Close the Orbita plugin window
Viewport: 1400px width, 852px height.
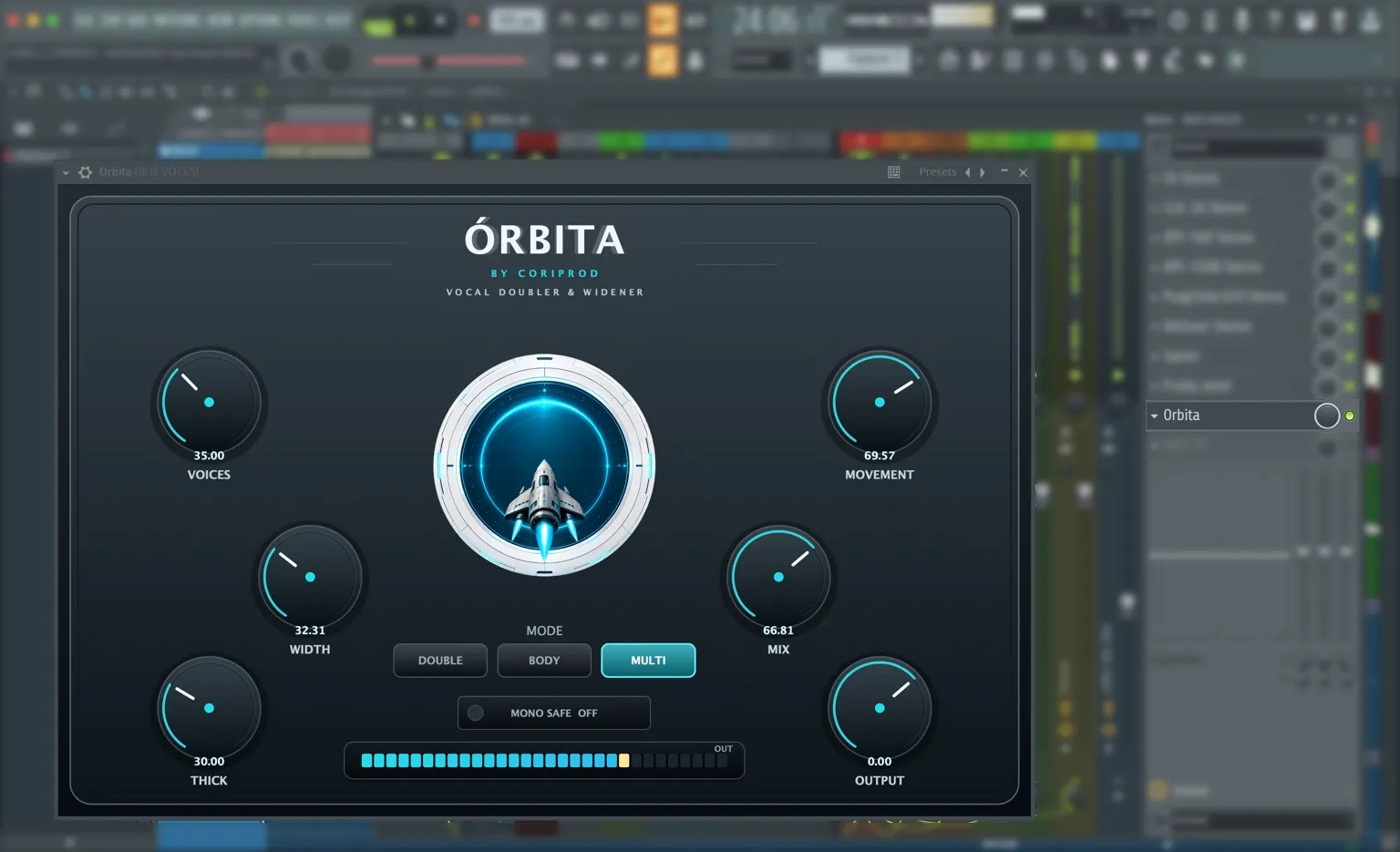tap(1023, 172)
